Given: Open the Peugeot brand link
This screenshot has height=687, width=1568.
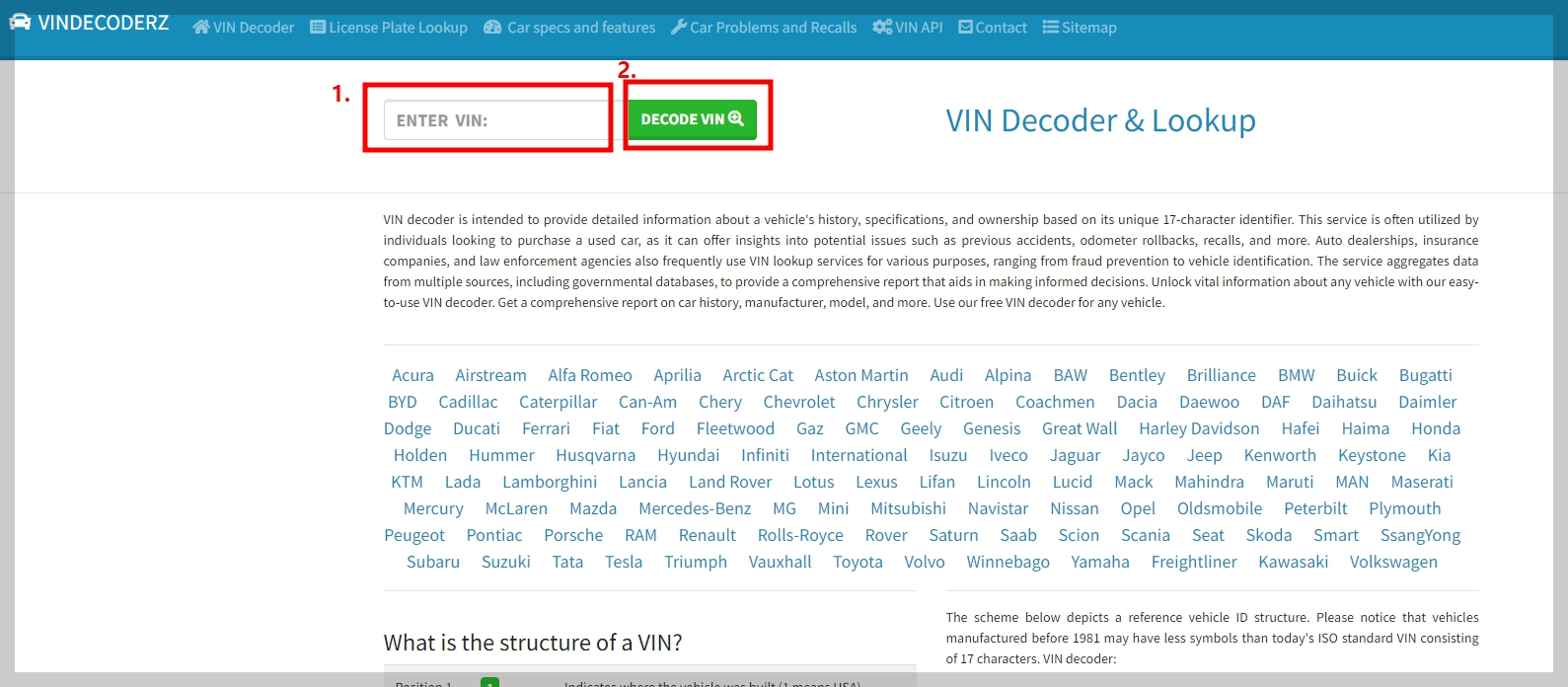Looking at the screenshot, I should (414, 536).
